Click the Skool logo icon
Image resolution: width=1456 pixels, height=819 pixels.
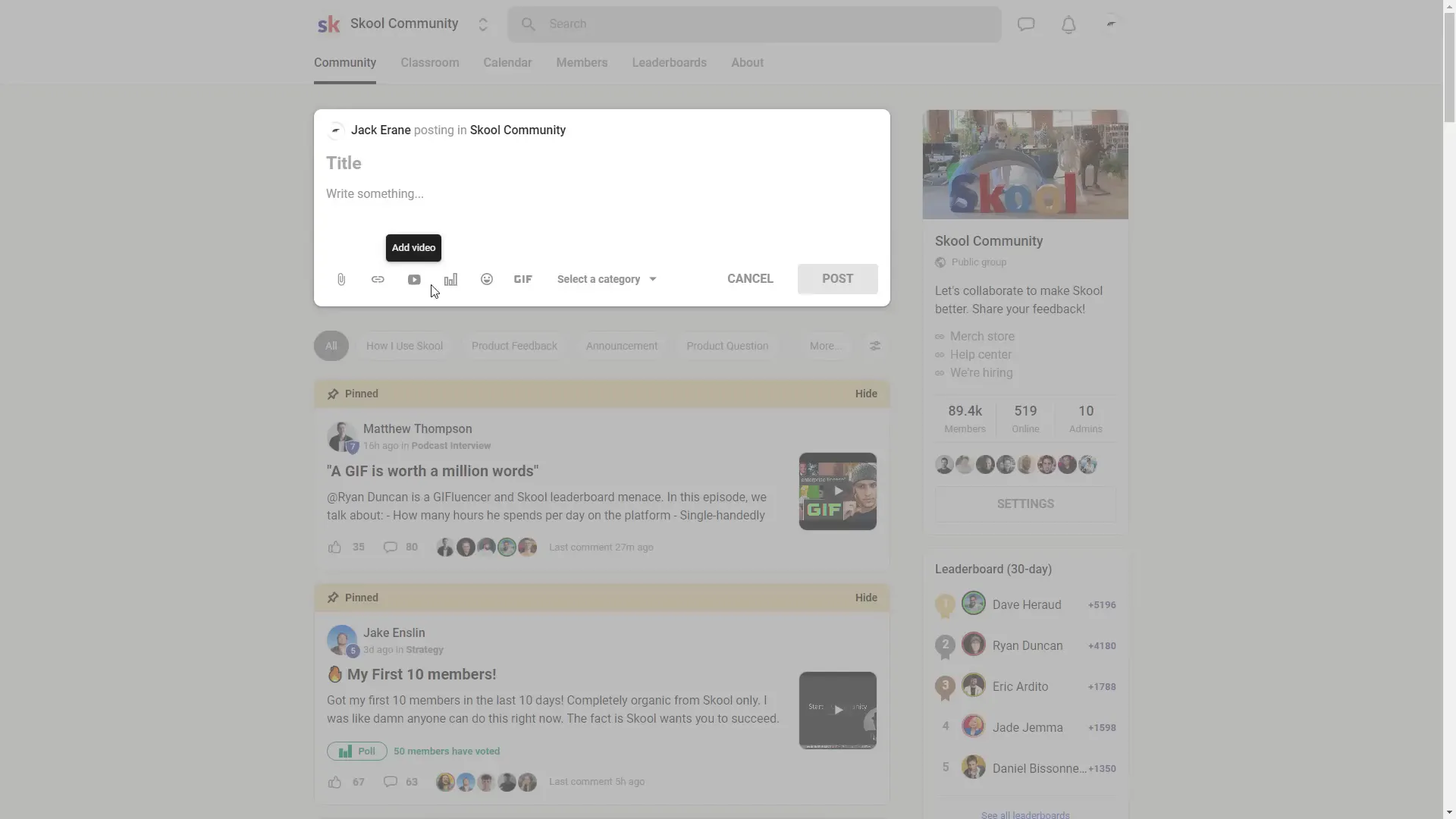point(328,24)
